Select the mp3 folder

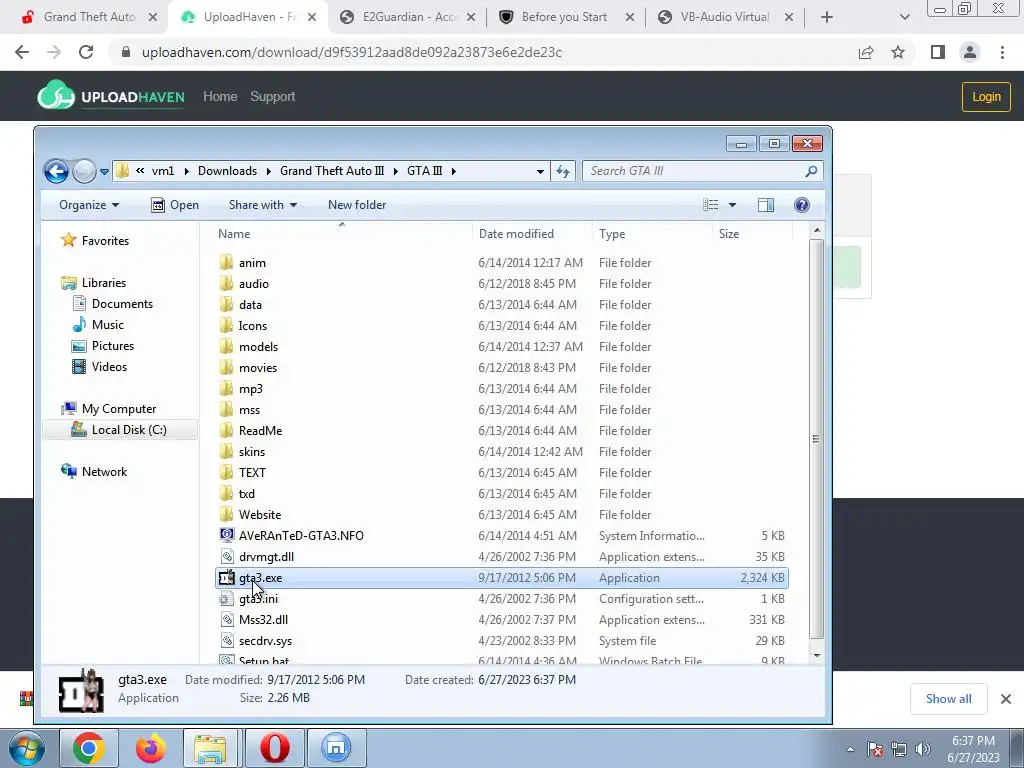click(x=502, y=389)
